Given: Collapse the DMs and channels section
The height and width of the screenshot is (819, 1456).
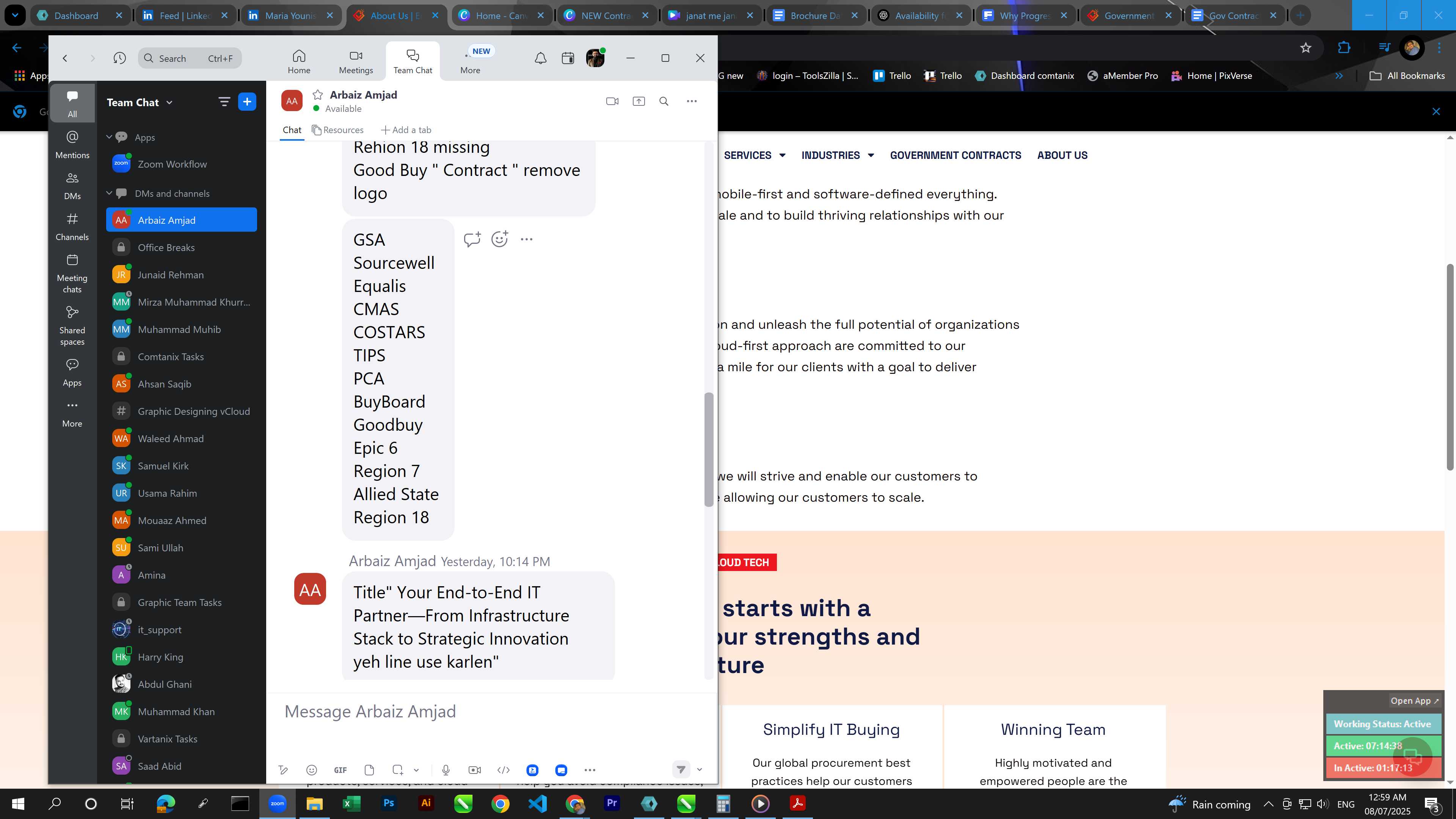Looking at the screenshot, I should [109, 193].
